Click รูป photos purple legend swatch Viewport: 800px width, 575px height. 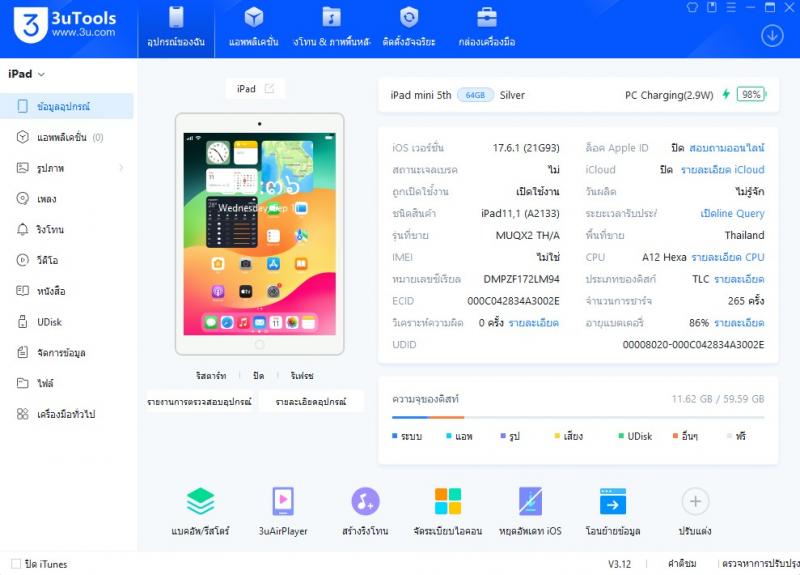click(x=503, y=436)
